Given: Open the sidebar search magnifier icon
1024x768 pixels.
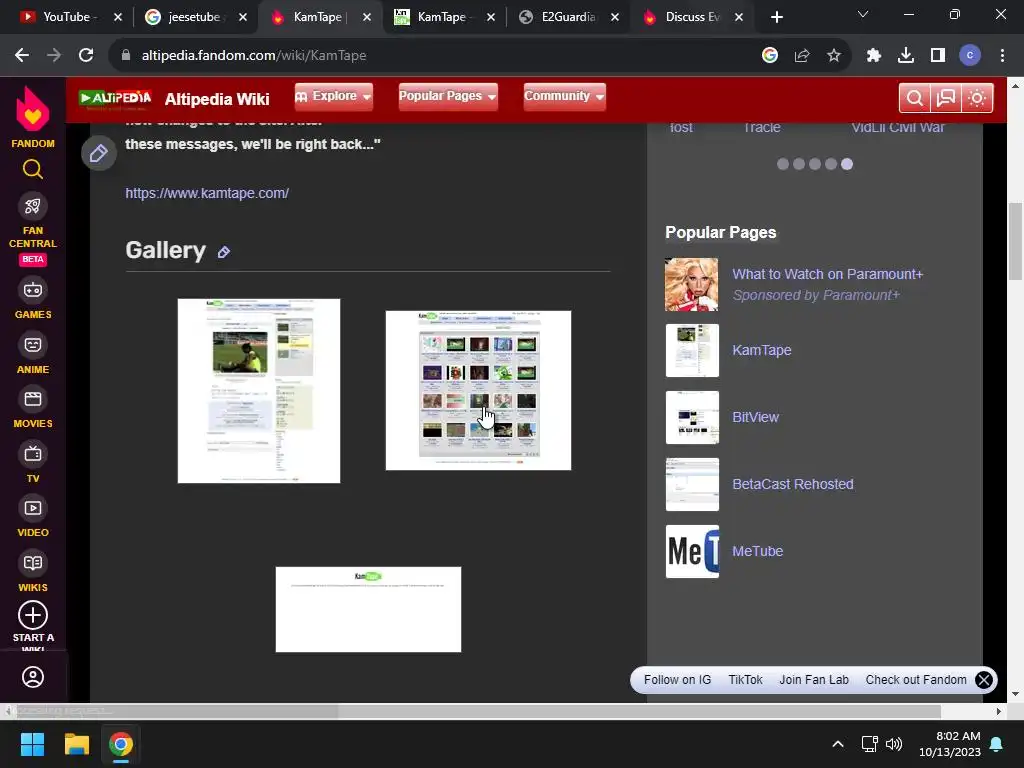Looking at the screenshot, I should (x=33, y=169).
